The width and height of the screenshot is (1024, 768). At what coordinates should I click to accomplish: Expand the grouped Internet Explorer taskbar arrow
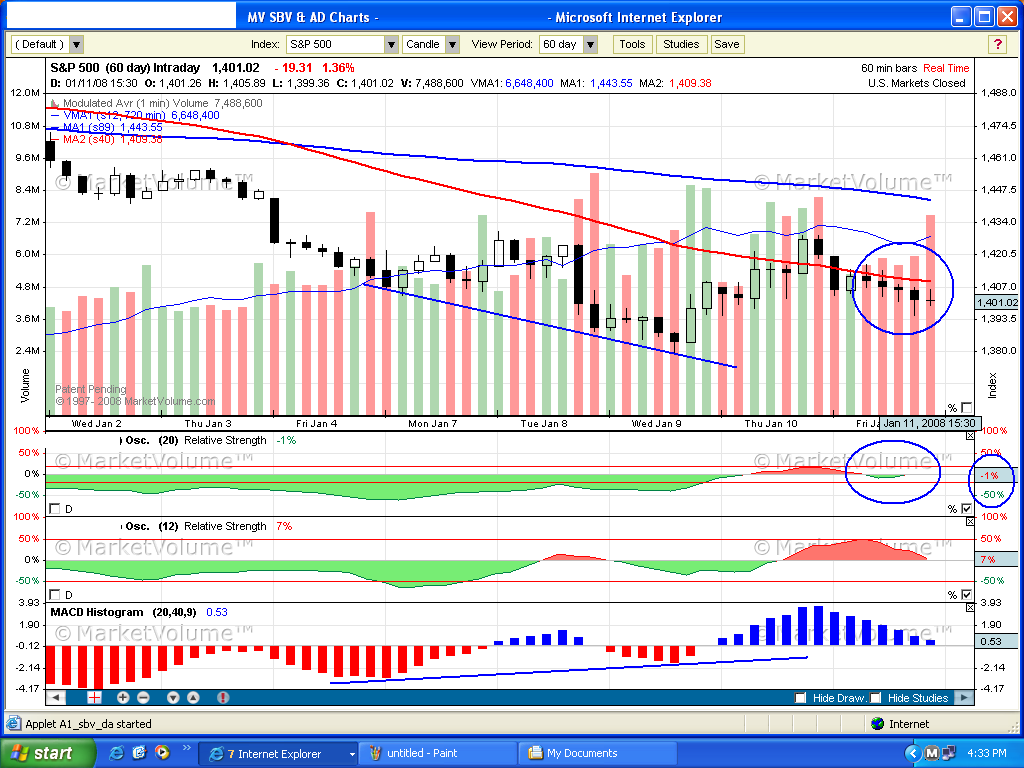pyautogui.click(x=352, y=754)
